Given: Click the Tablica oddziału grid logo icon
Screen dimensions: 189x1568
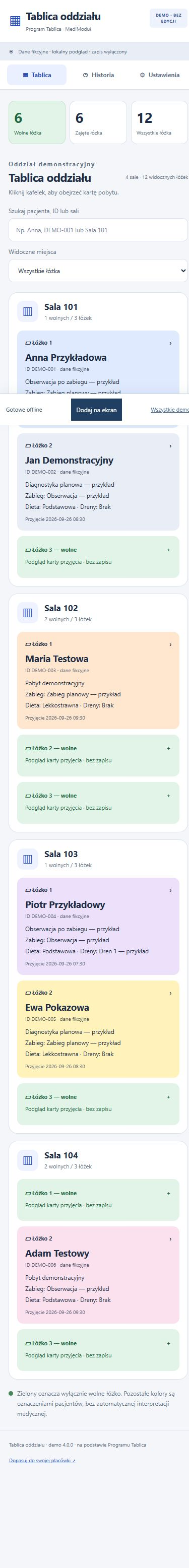Looking at the screenshot, I should coord(15,21).
